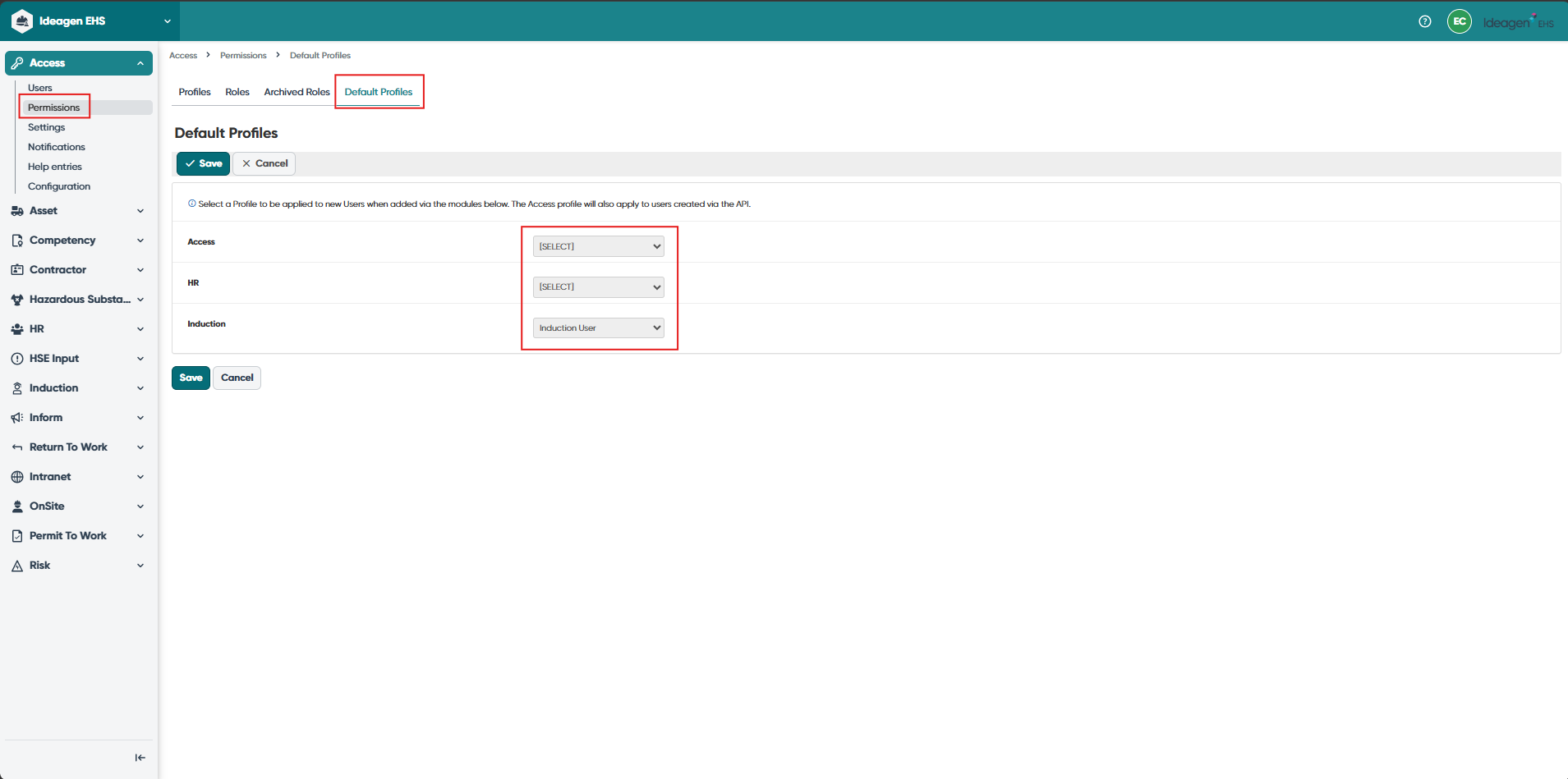Click the Access breadcrumb link

coord(183,56)
